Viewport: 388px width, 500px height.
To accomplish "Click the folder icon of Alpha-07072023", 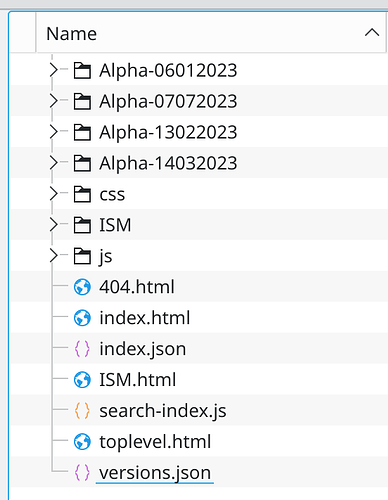I will (82, 101).
